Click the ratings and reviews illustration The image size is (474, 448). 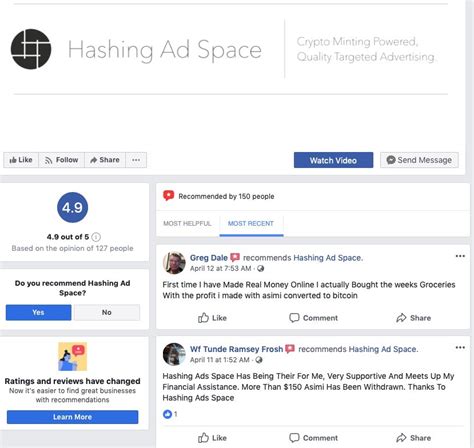[72, 356]
